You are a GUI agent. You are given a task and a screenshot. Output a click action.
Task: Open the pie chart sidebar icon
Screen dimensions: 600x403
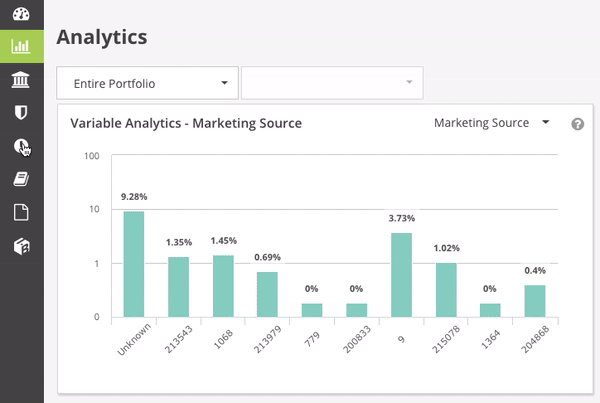point(21,146)
